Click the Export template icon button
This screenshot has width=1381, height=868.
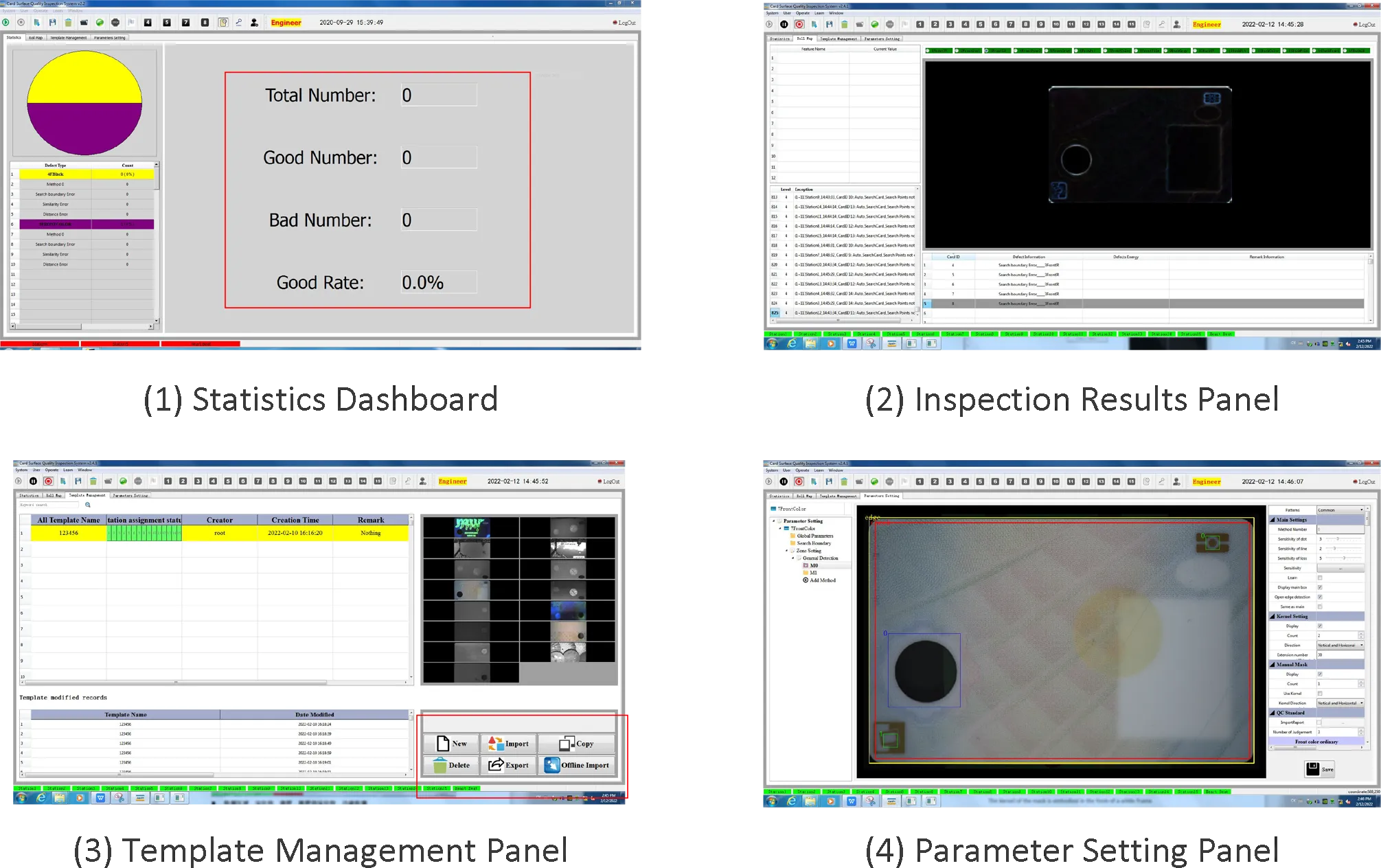coord(508,765)
